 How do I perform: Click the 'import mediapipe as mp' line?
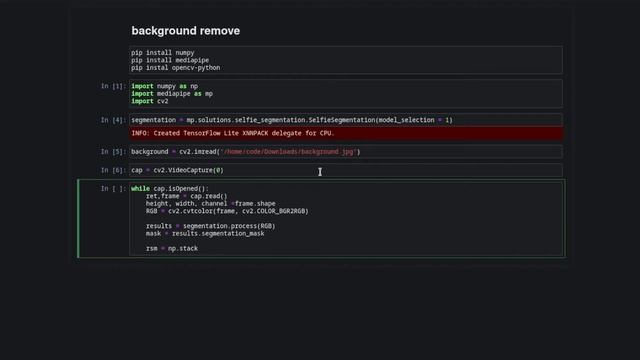click(x=172, y=93)
